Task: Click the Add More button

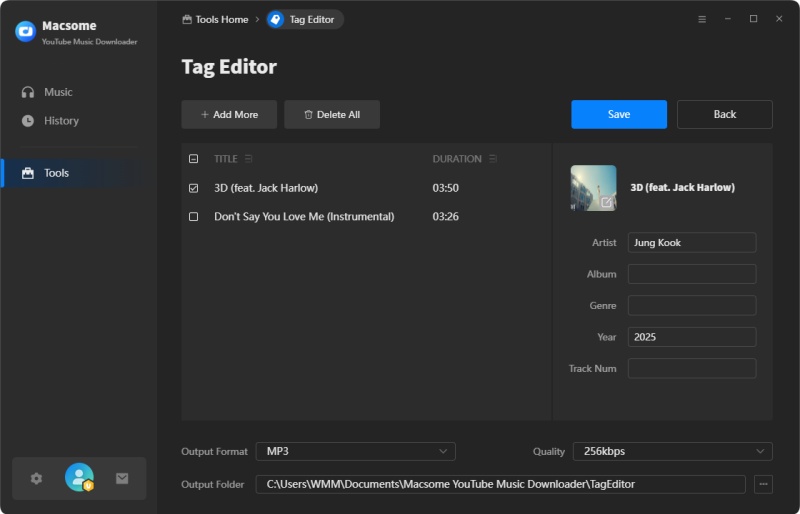Action: pos(229,114)
